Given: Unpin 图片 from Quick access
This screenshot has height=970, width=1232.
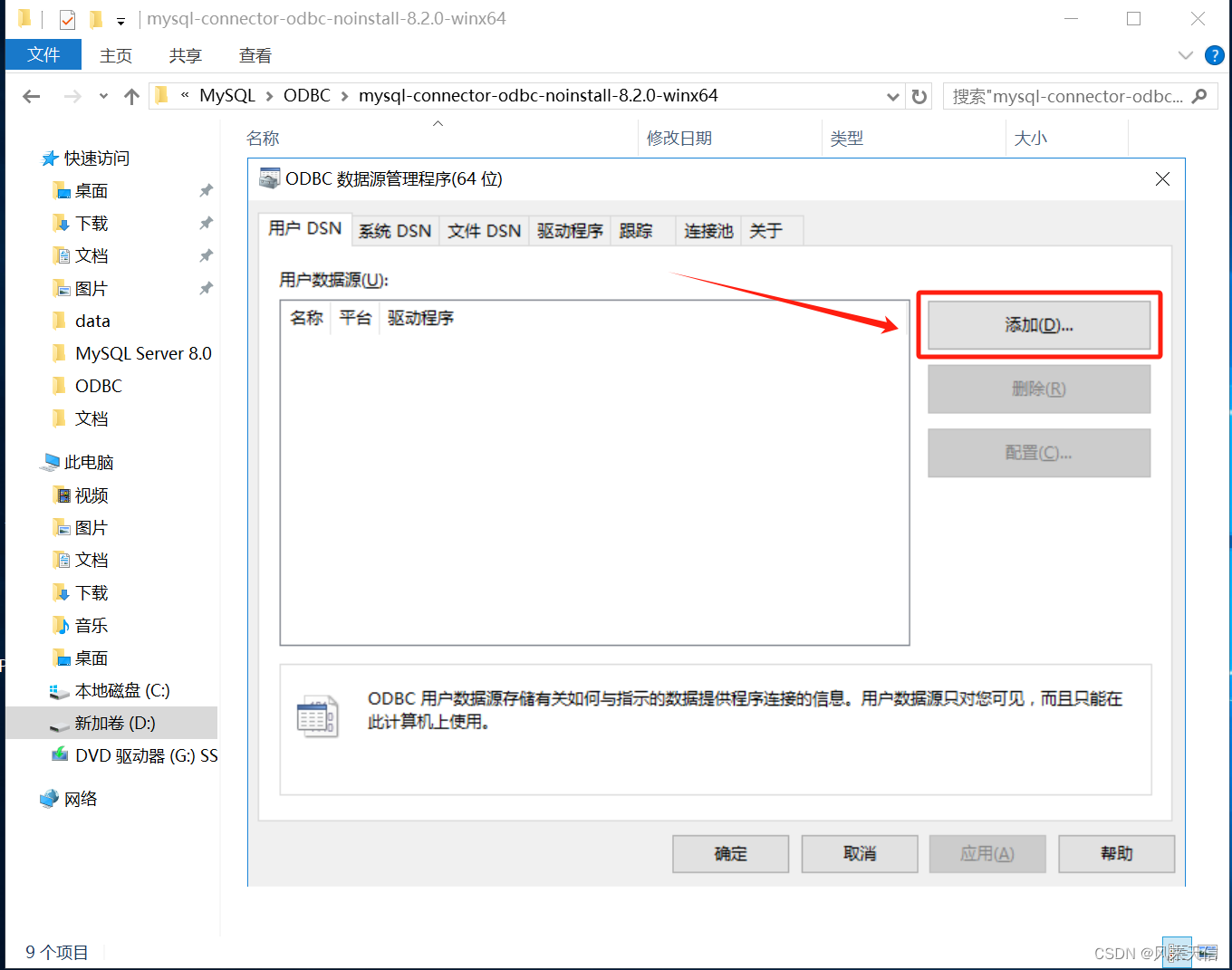Looking at the screenshot, I should [x=206, y=288].
